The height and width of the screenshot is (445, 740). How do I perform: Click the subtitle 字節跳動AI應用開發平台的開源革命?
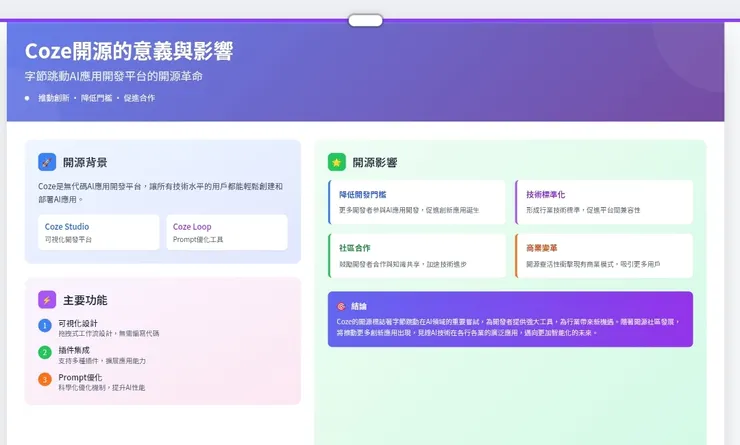point(113,76)
